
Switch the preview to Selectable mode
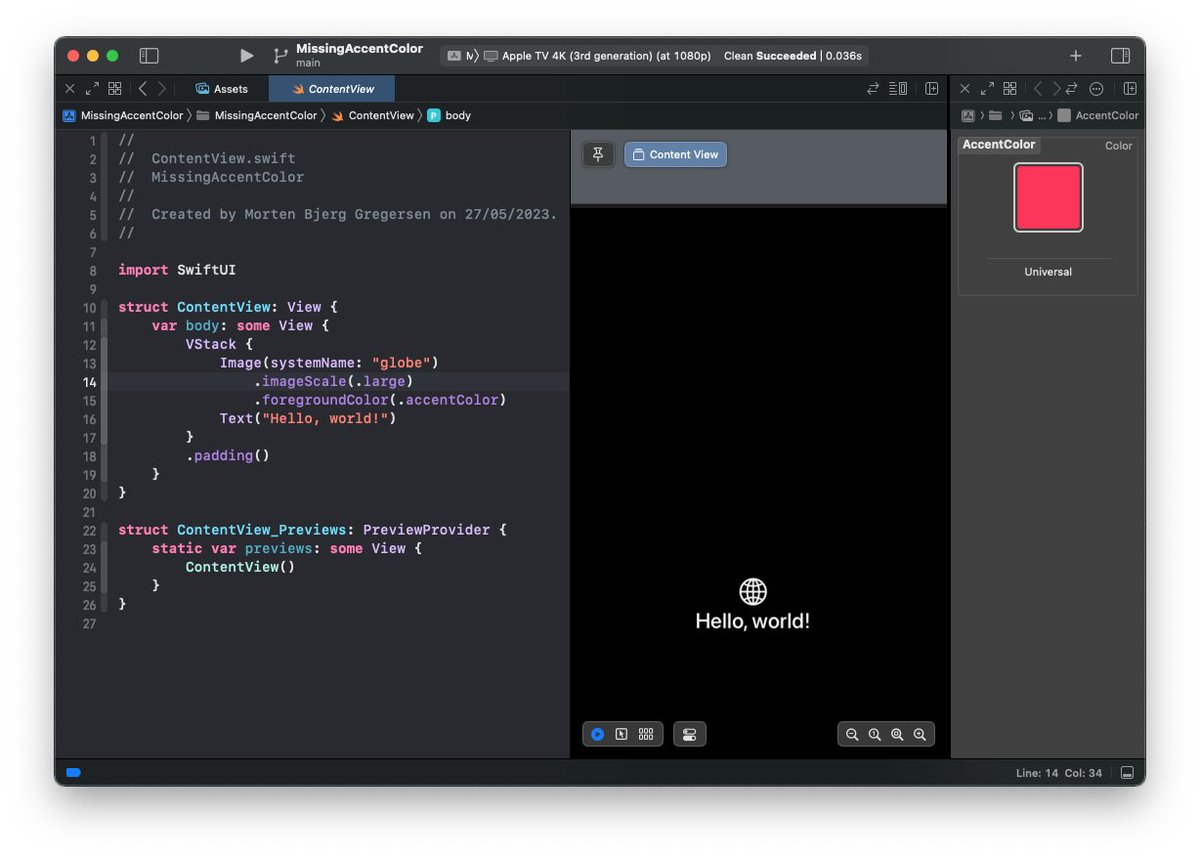[x=621, y=734]
